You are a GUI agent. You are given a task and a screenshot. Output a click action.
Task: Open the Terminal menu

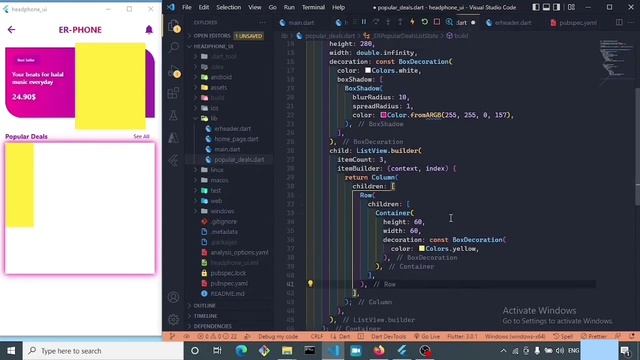(313, 7)
